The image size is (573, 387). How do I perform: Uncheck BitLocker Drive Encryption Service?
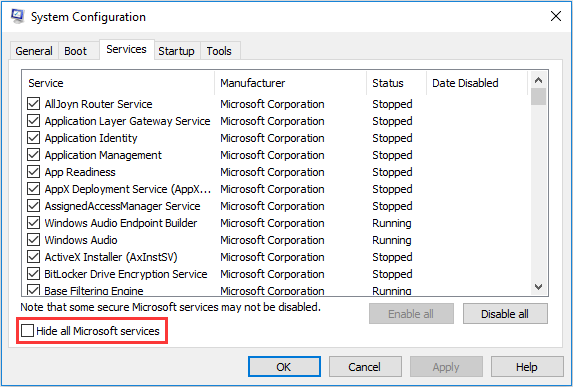pos(34,274)
